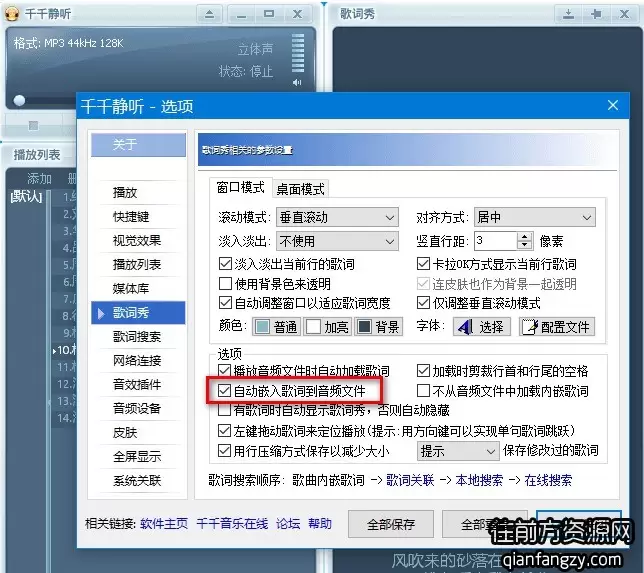Open the 滚动模式 dropdown showing 垂直滚动
644x573 pixels.
coord(337,217)
